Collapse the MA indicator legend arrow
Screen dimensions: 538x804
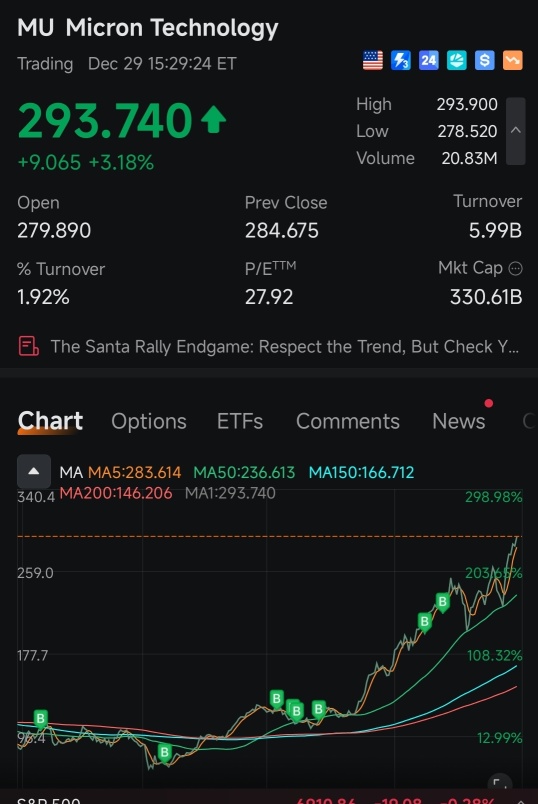point(34,471)
